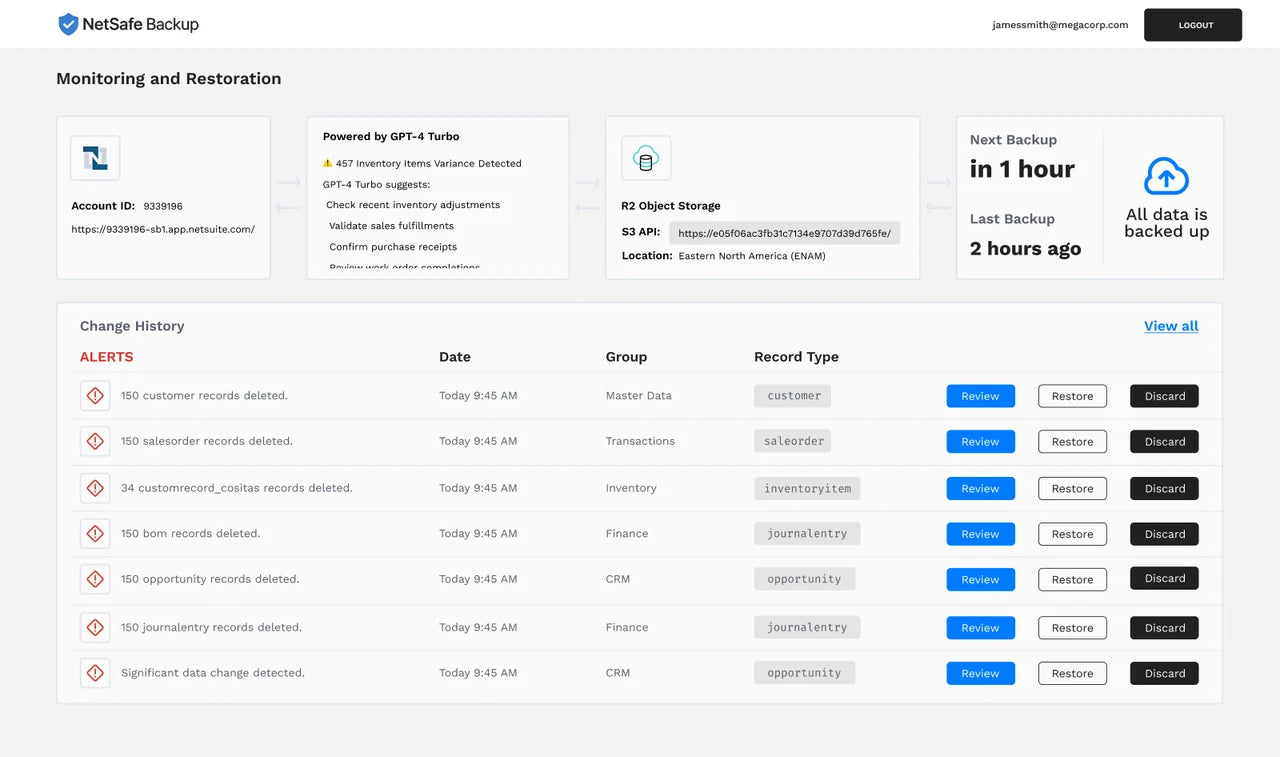This screenshot has width=1280, height=757.
Task: Click 'Check recent inventory adjustments' suggestion
Action: (413, 205)
